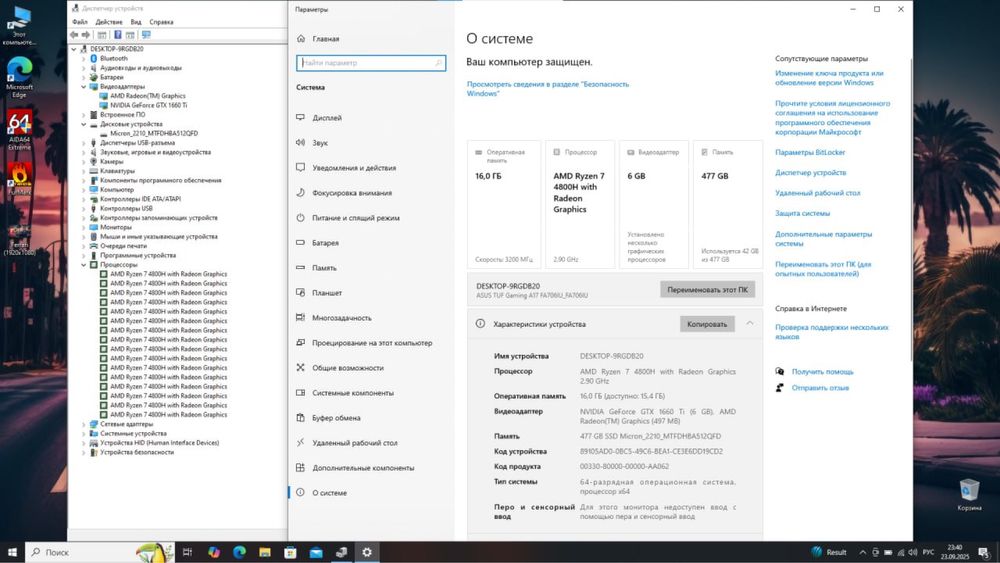Click the Копировать button
Image resolution: width=1000 pixels, height=563 pixels.
tap(707, 324)
